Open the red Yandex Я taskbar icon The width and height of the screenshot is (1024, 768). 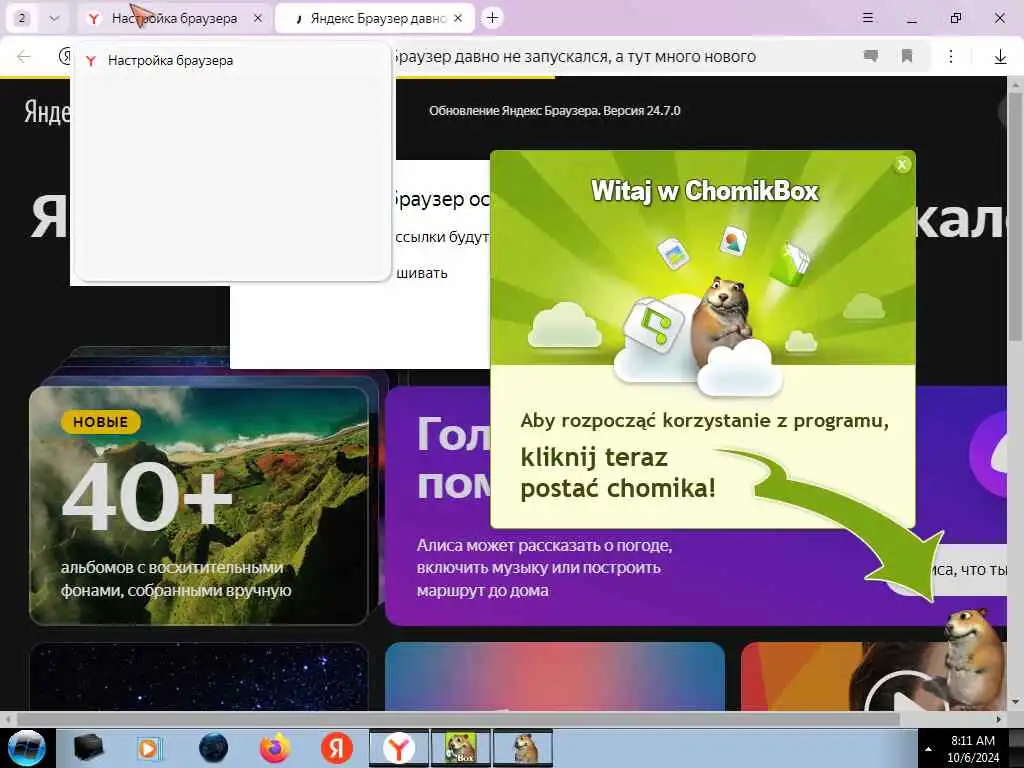[336, 748]
